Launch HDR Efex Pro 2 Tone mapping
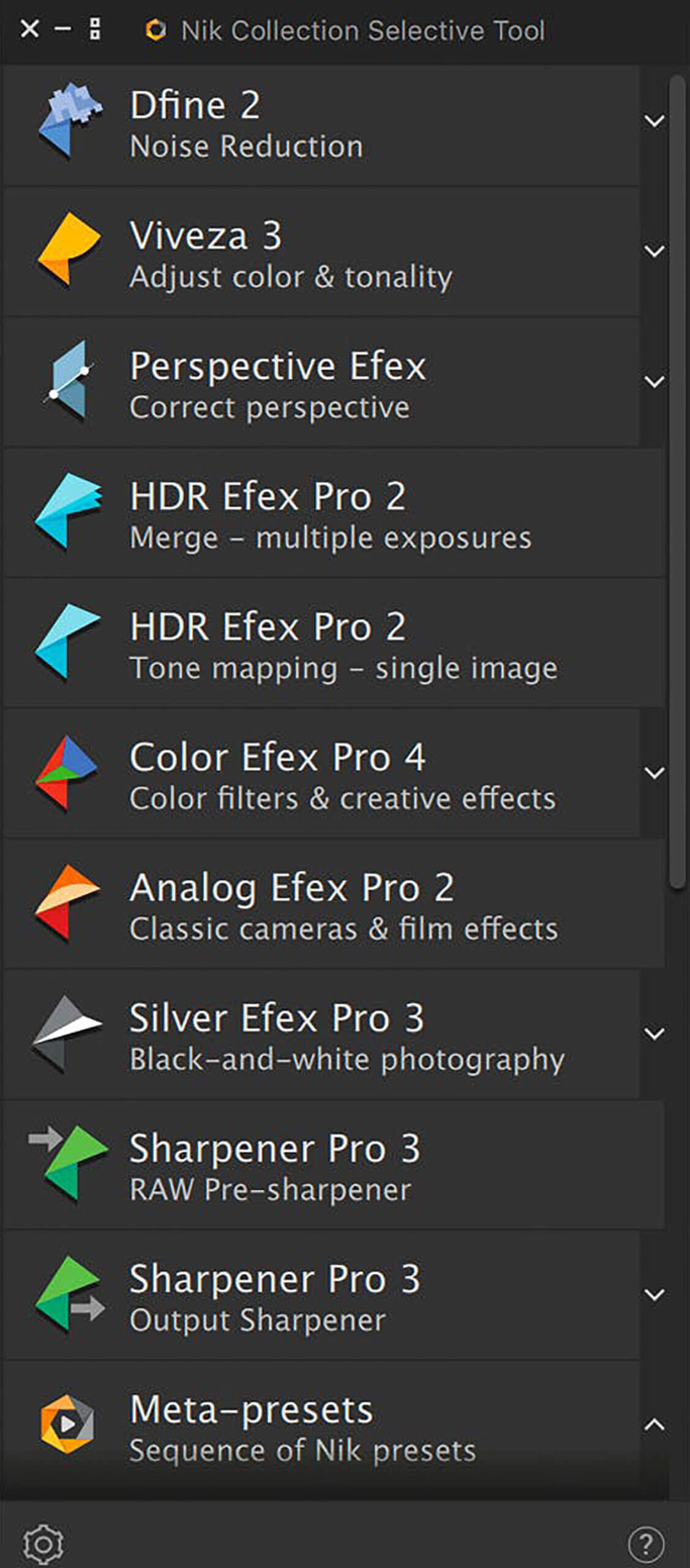690x1568 pixels. click(x=343, y=644)
